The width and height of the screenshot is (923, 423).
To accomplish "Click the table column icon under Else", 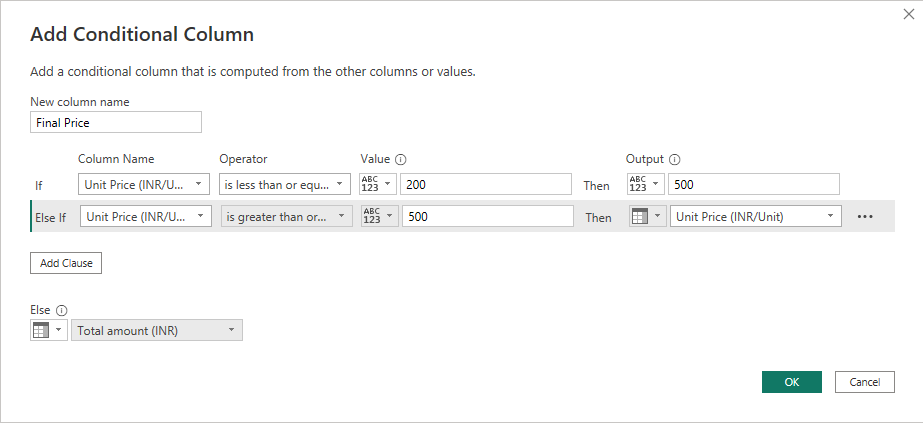I will 41,331.
